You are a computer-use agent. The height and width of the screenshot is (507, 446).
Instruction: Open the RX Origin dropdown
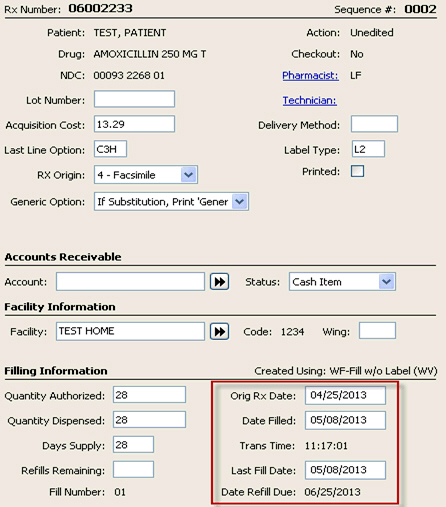point(146,175)
